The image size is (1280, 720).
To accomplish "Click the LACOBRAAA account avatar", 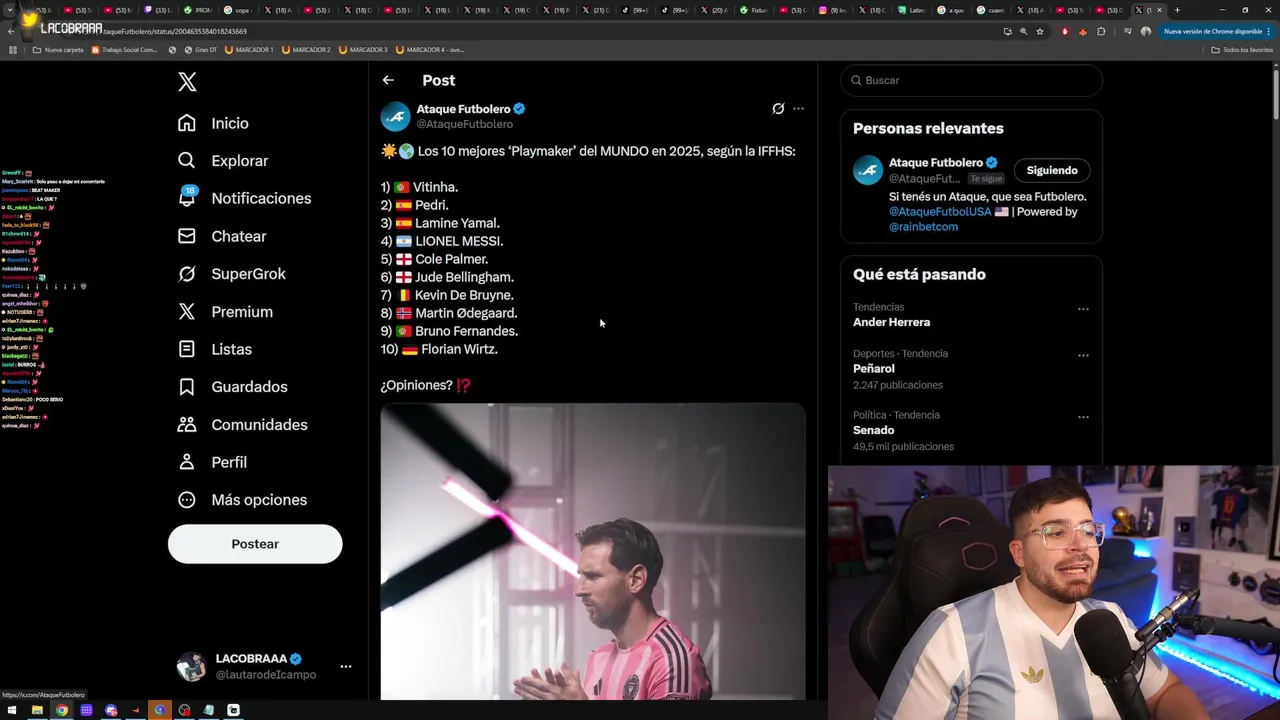I will [191, 666].
